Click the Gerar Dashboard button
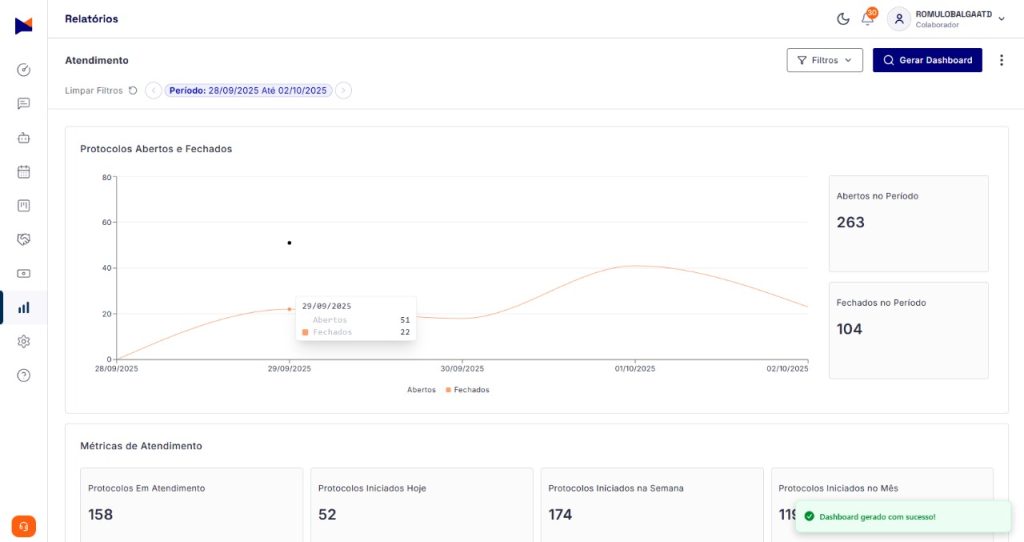 (x=927, y=60)
